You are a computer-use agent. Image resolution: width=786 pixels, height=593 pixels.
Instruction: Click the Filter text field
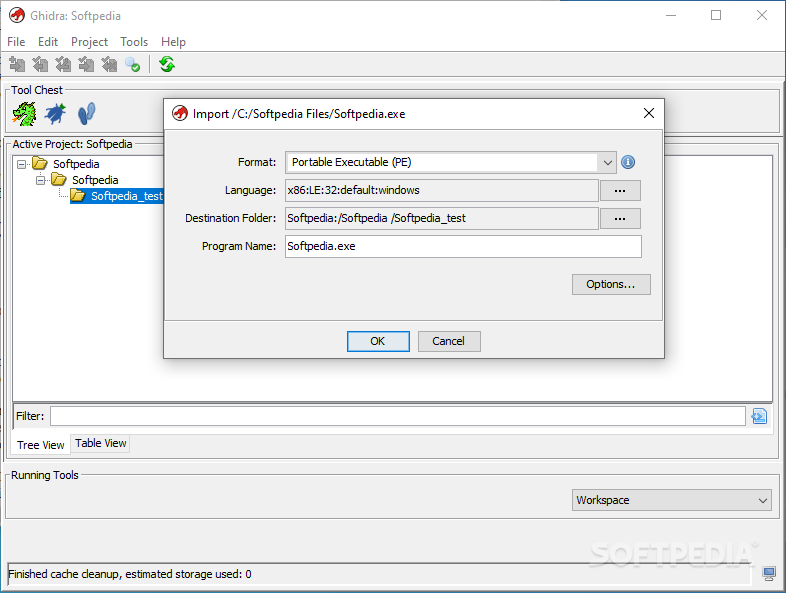398,416
